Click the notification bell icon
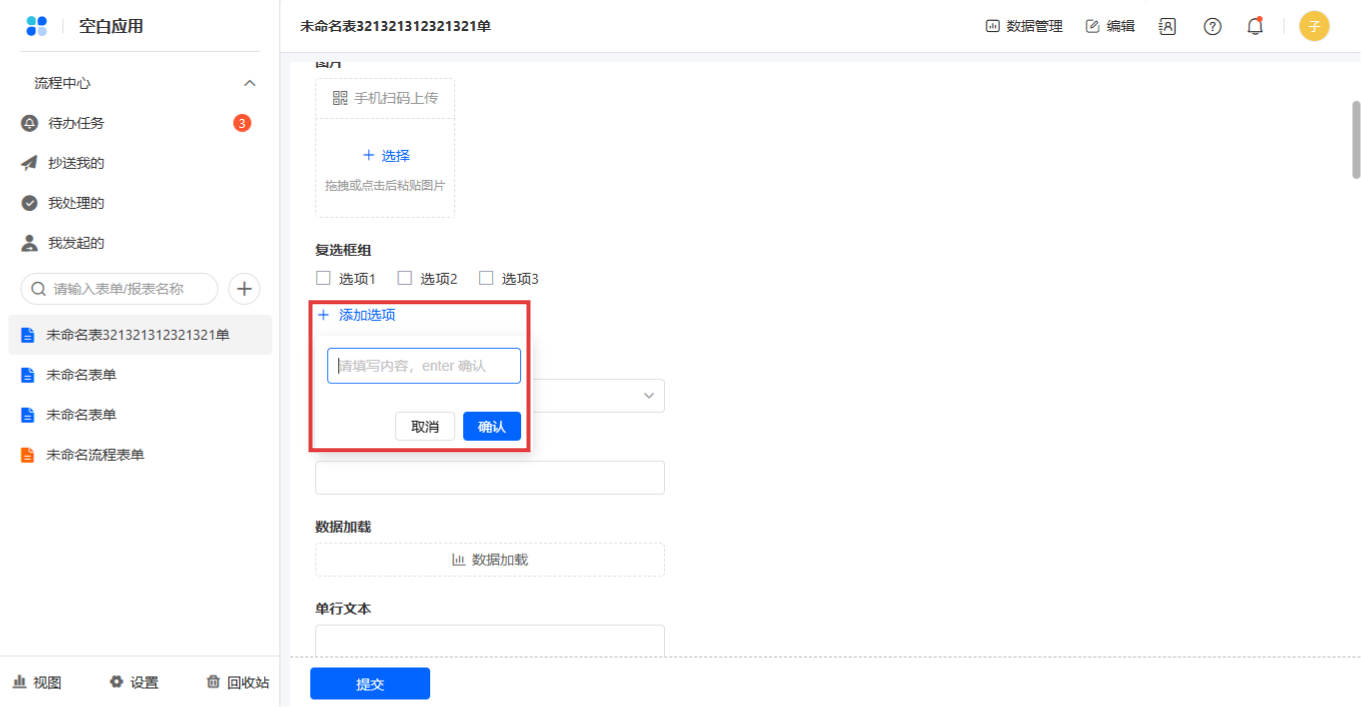Image resolution: width=1361 pixels, height=707 pixels. coord(1255,27)
